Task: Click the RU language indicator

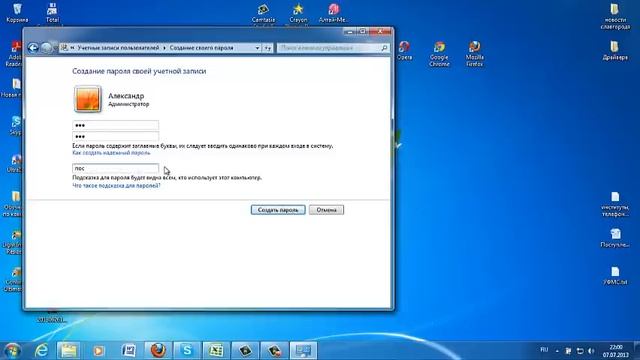Action: point(544,350)
